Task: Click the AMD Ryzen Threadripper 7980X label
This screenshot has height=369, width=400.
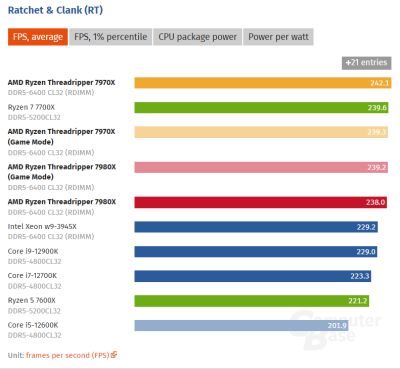Action: click(62, 202)
